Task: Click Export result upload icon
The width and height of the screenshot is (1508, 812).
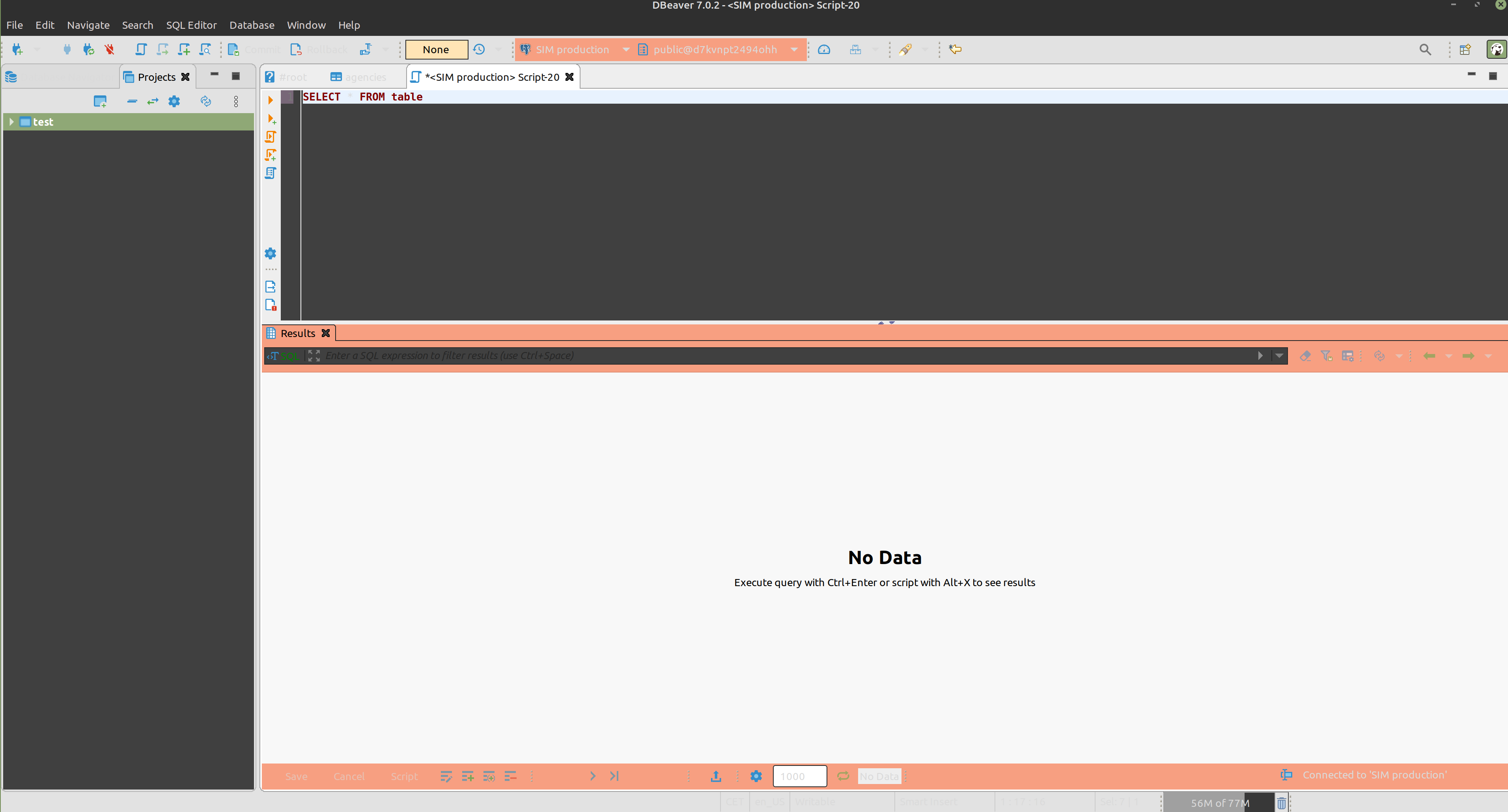Action: 716,776
